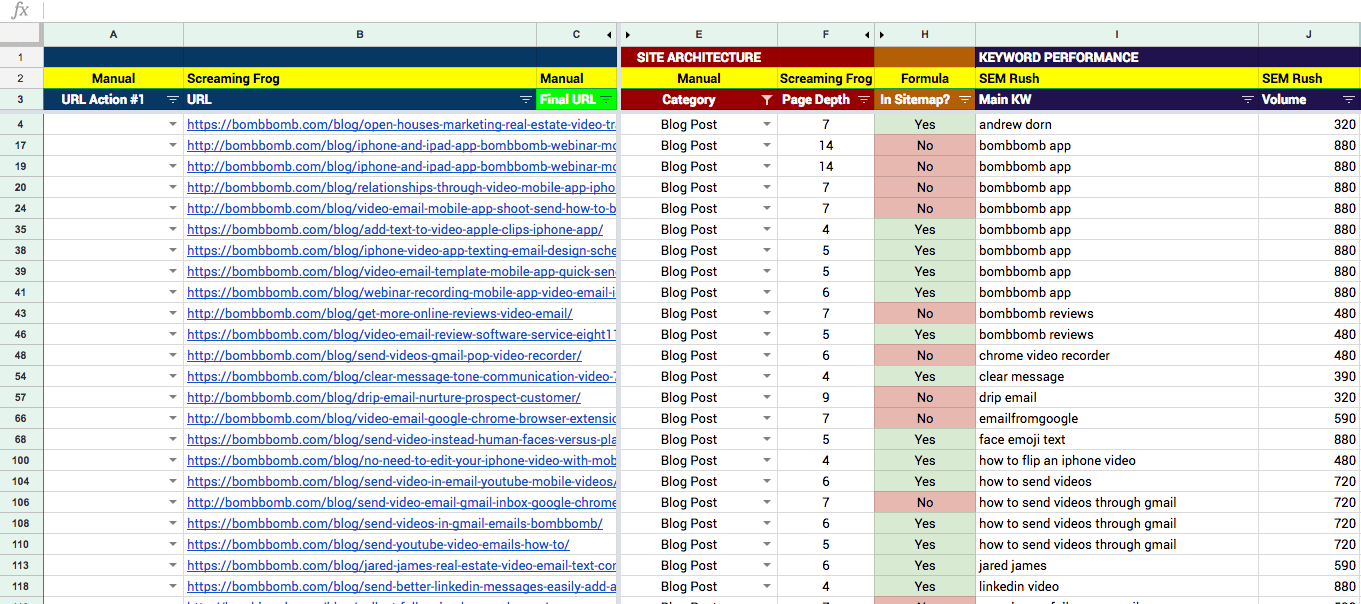Open the send-videos-gmail-pop-video-recorder link
The width and height of the screenshot is (1361, 604).
click(x=384, y=356)
